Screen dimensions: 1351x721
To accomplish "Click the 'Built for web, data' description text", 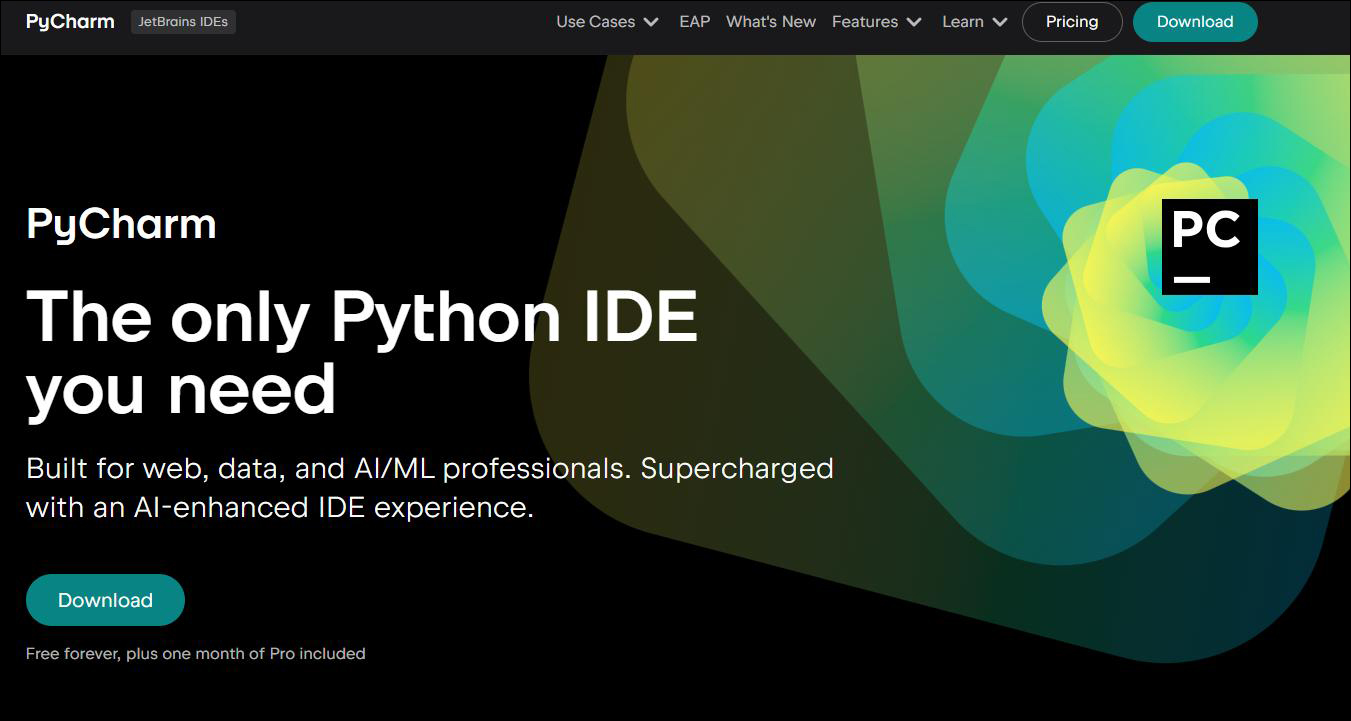I will coord(430,488).
